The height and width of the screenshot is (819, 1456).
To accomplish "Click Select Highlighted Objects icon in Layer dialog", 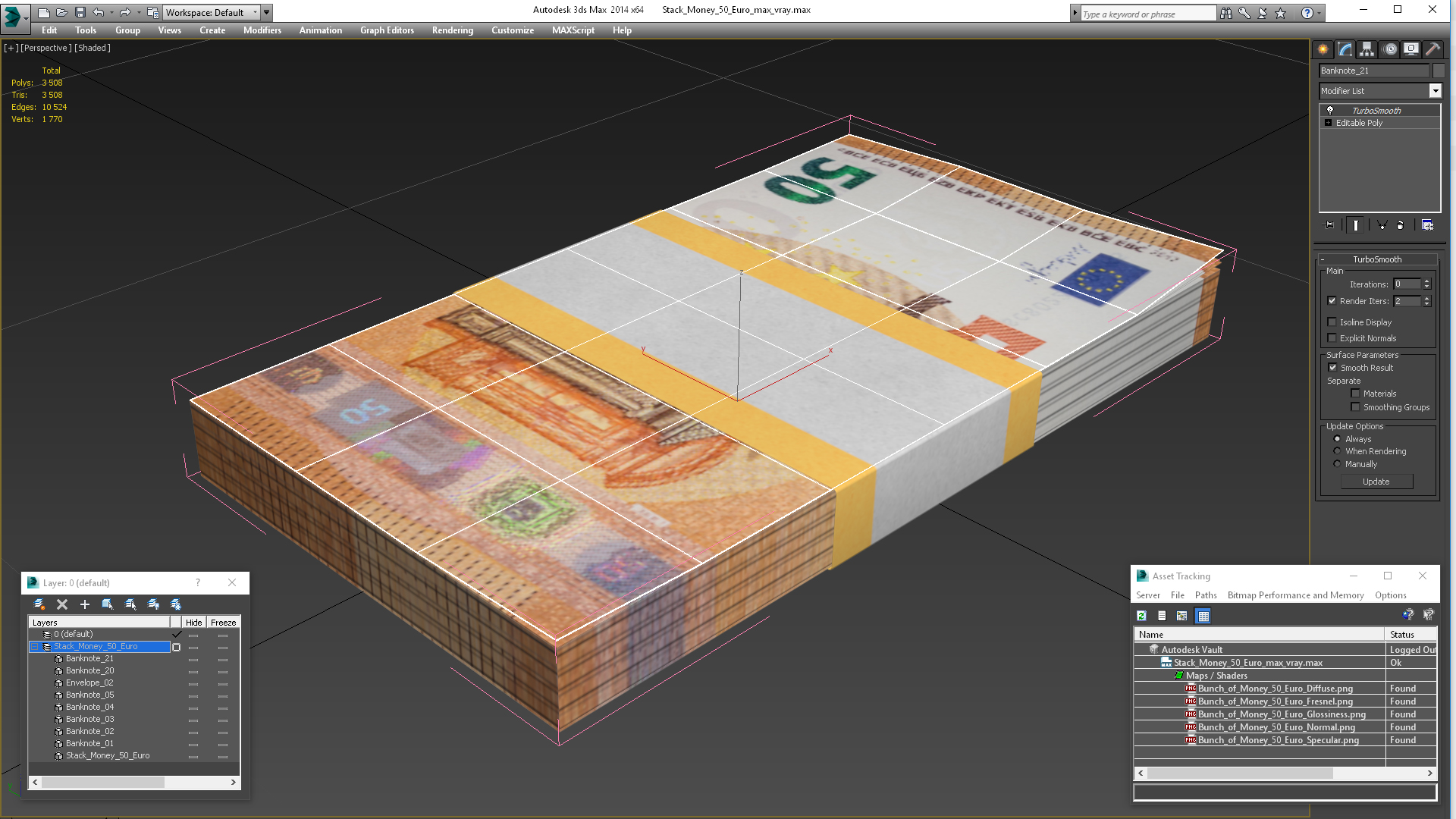I will pyautogui.click(x=108, y=604).
